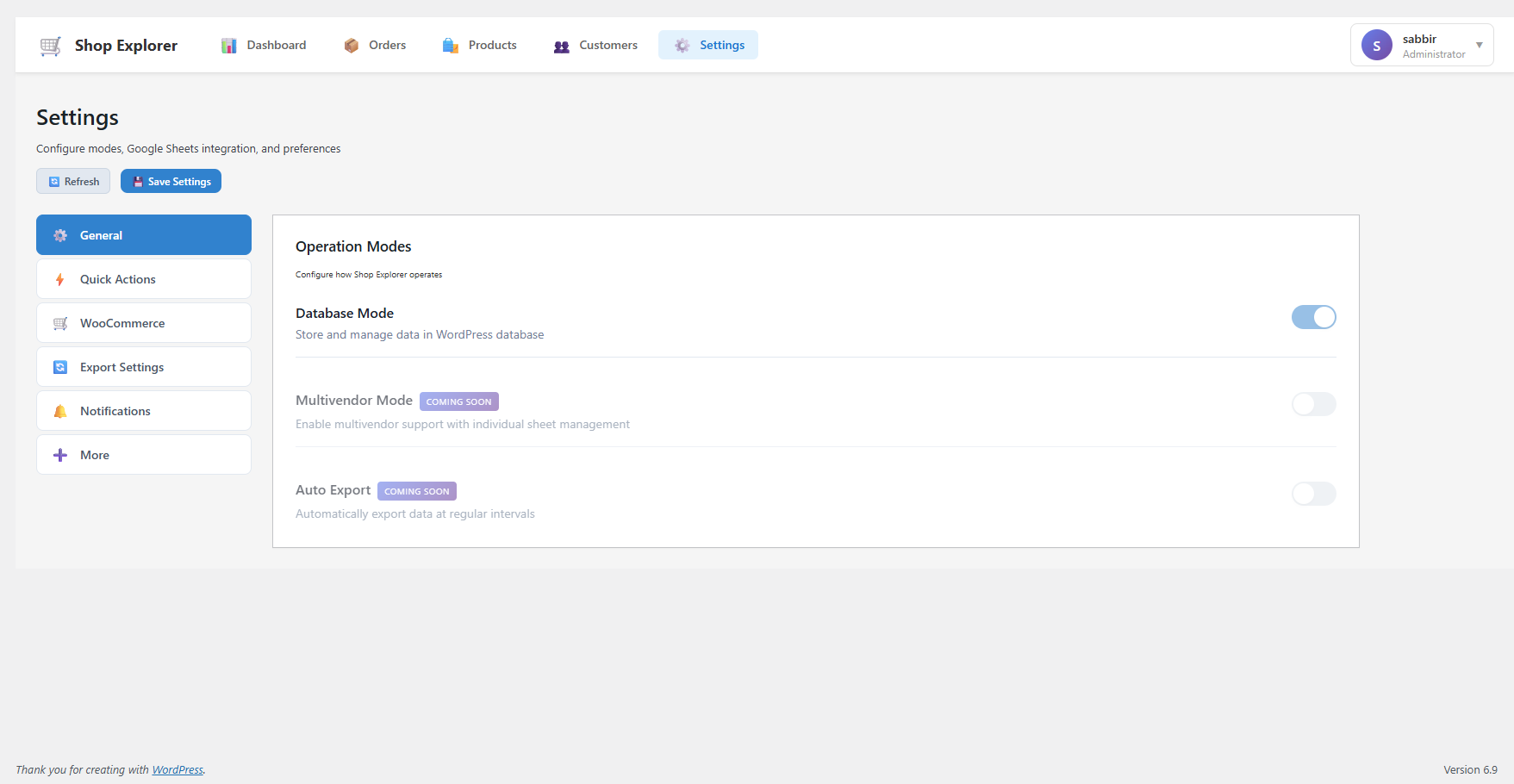Click the Shop Explorer brand title
Screen dimensions: 1514x784
tap(126, 46)
